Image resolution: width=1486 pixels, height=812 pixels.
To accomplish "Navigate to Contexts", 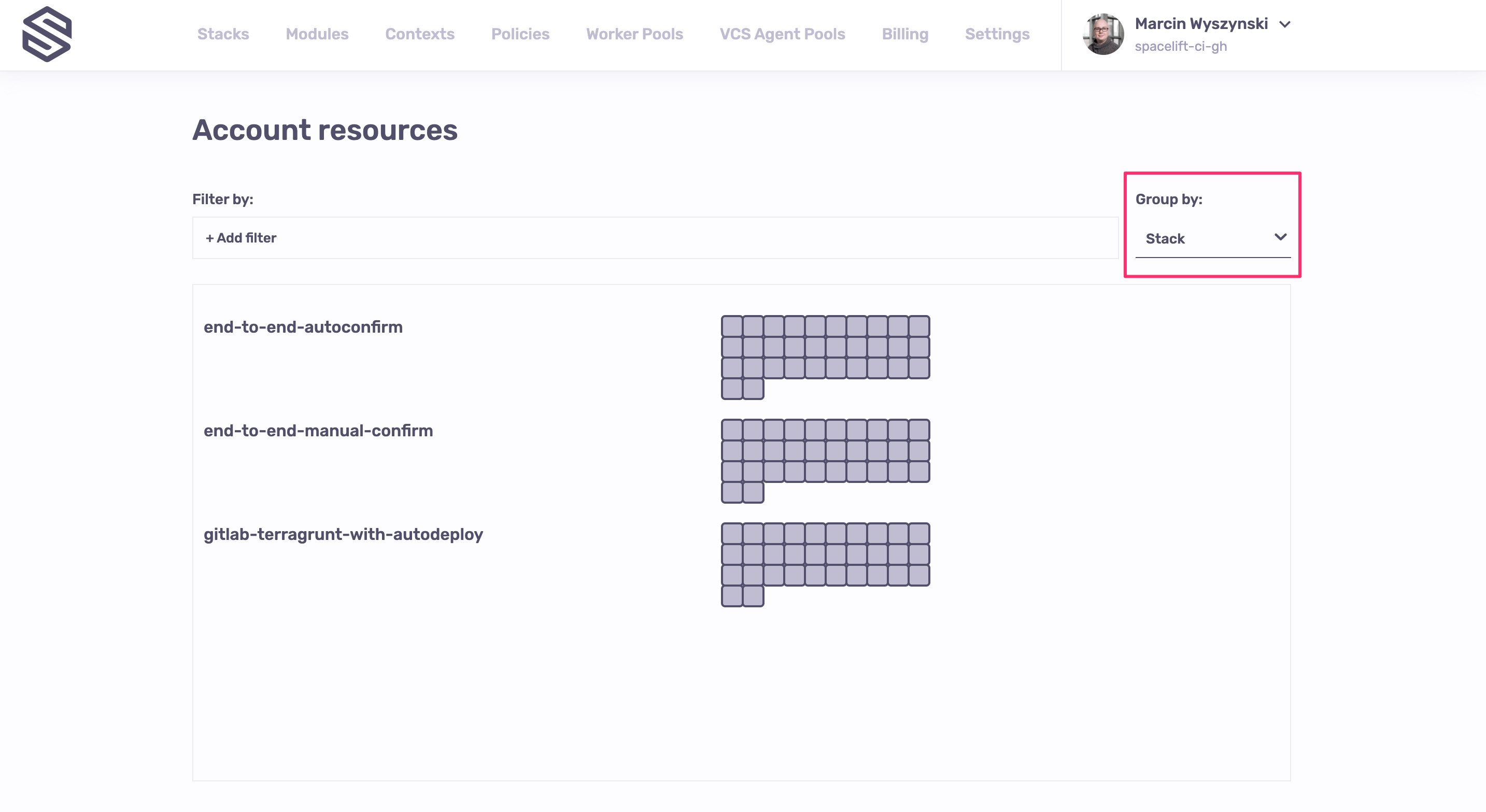I will [x=419, y=34].
